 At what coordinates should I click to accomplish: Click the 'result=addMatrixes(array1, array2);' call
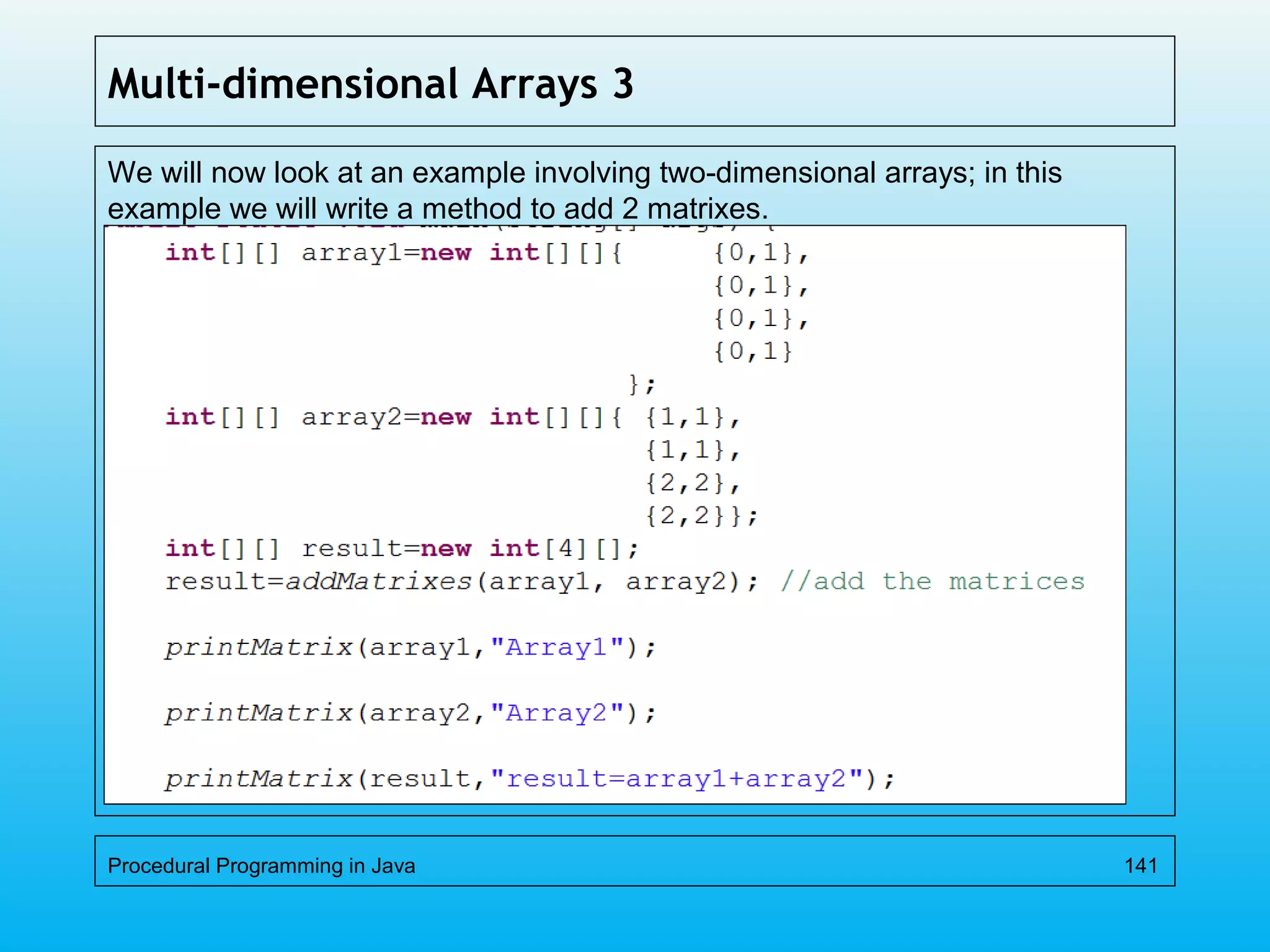click(462, 581)
